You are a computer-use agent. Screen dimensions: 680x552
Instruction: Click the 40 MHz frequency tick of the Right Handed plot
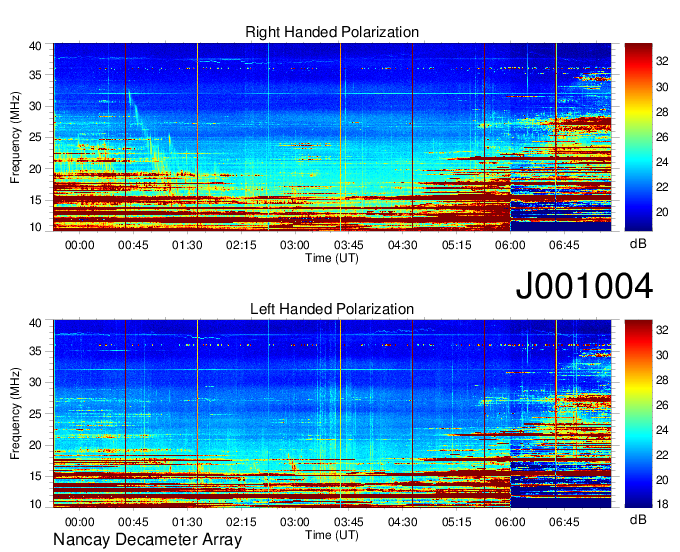pyautogui.click(x=35, y=46)
